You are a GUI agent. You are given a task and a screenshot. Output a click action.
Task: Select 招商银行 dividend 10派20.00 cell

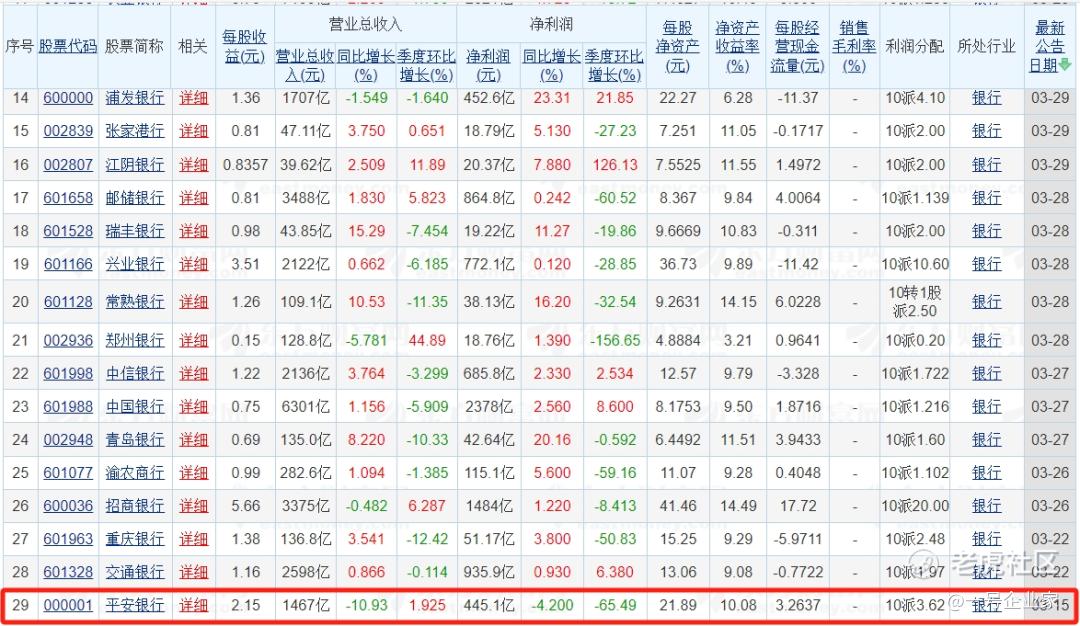pos(914,505)
